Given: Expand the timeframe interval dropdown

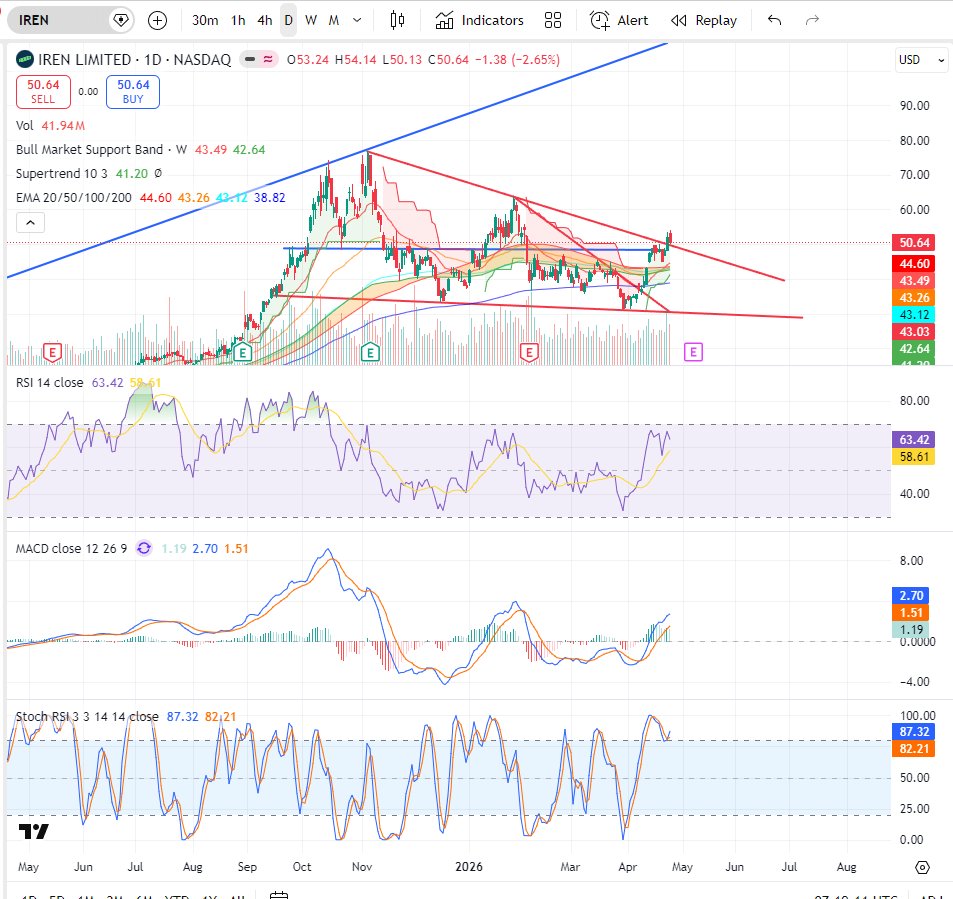Looking at the screenshot, I should 357,20.
